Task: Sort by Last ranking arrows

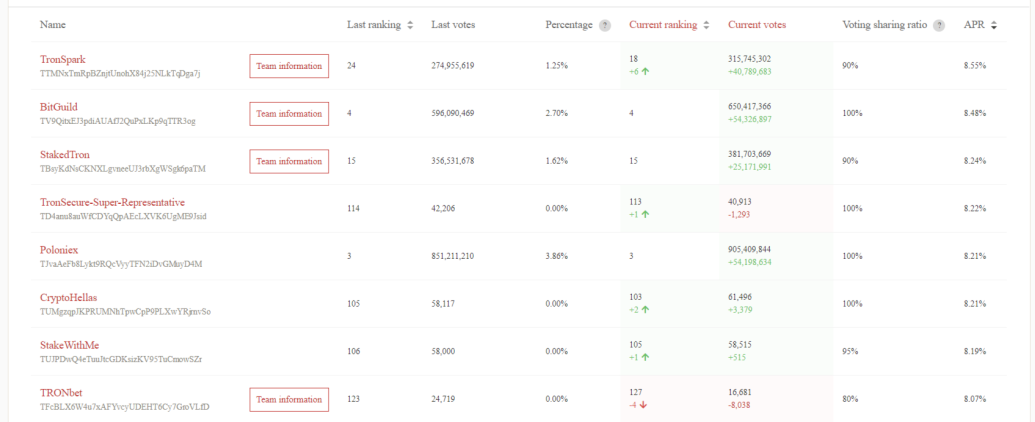Action: coord(410,25)
